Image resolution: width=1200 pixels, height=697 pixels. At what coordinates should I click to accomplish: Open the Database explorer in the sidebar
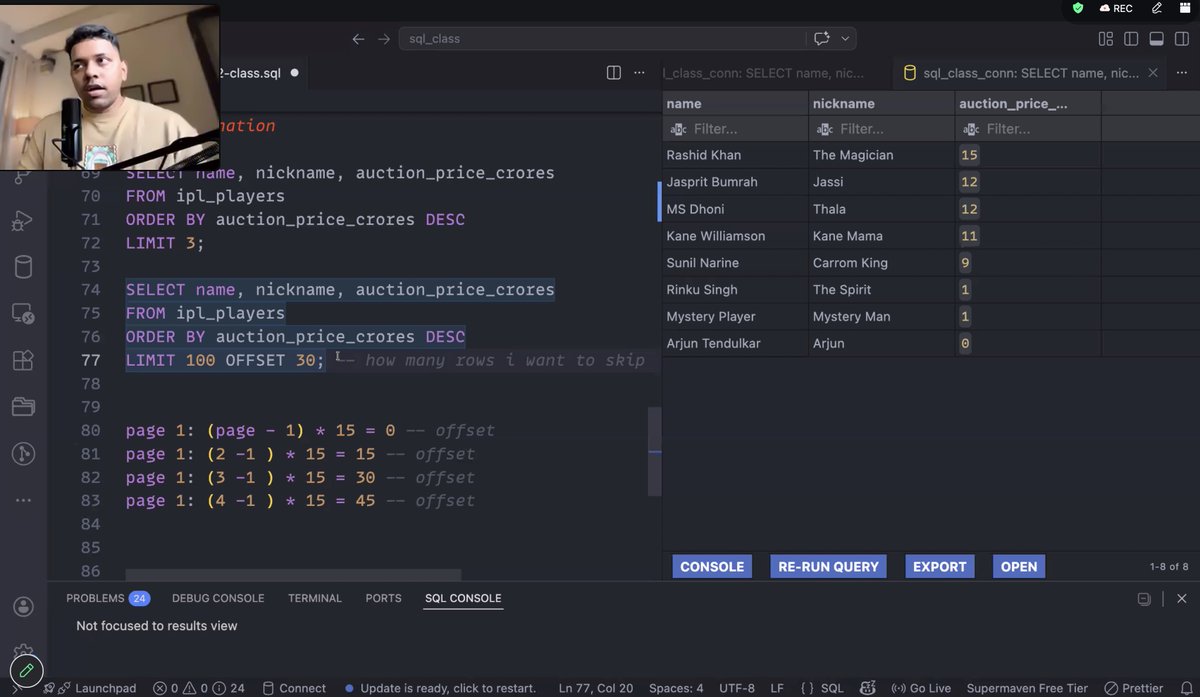pyautogui.click(x=25, y=266)
